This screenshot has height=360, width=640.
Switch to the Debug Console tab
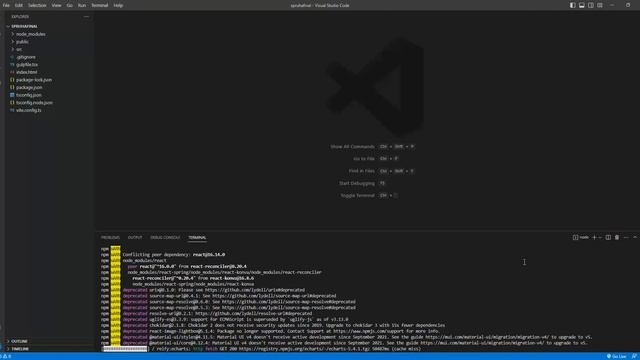point(165,238)
